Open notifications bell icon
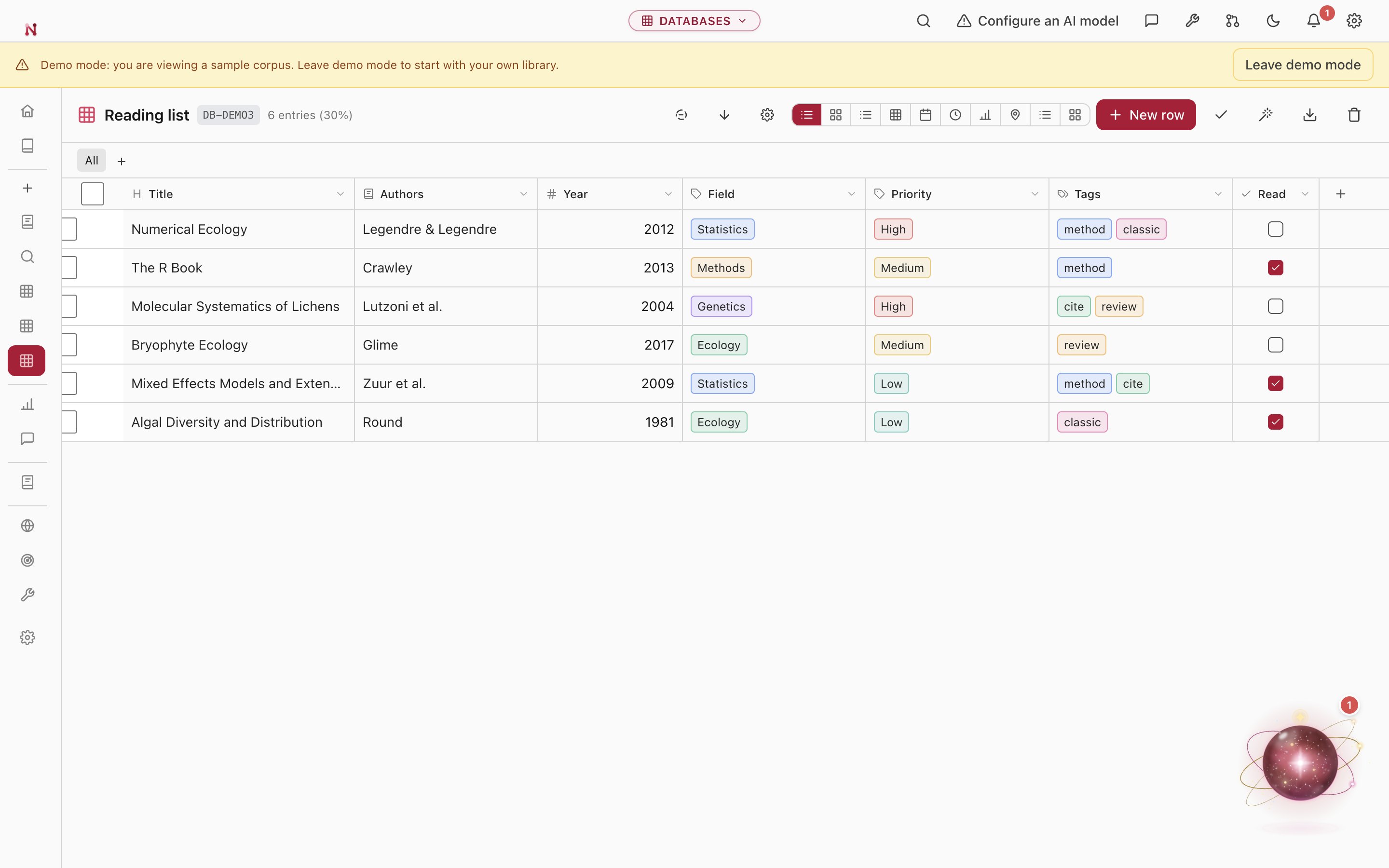This screenshot has height=868, width=1389. [1314, 21]
